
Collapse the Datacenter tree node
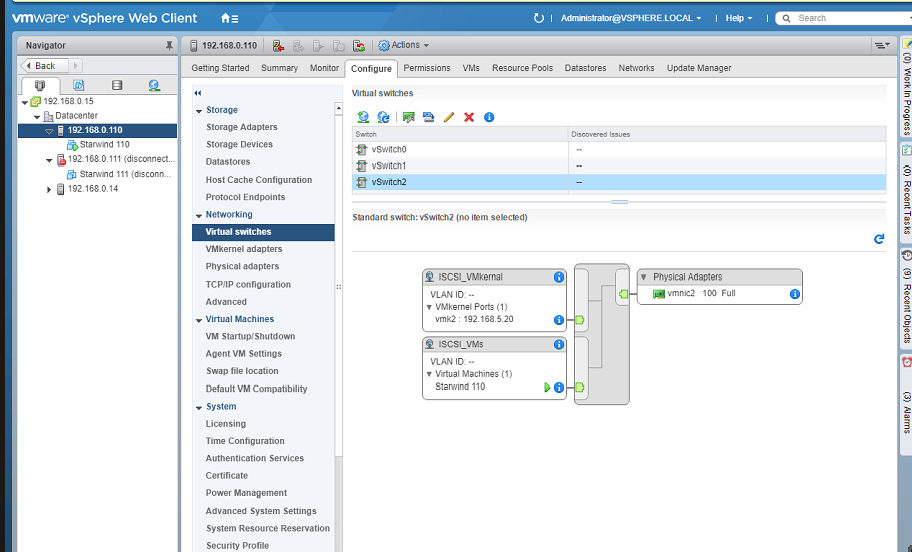tap(37, 117)
